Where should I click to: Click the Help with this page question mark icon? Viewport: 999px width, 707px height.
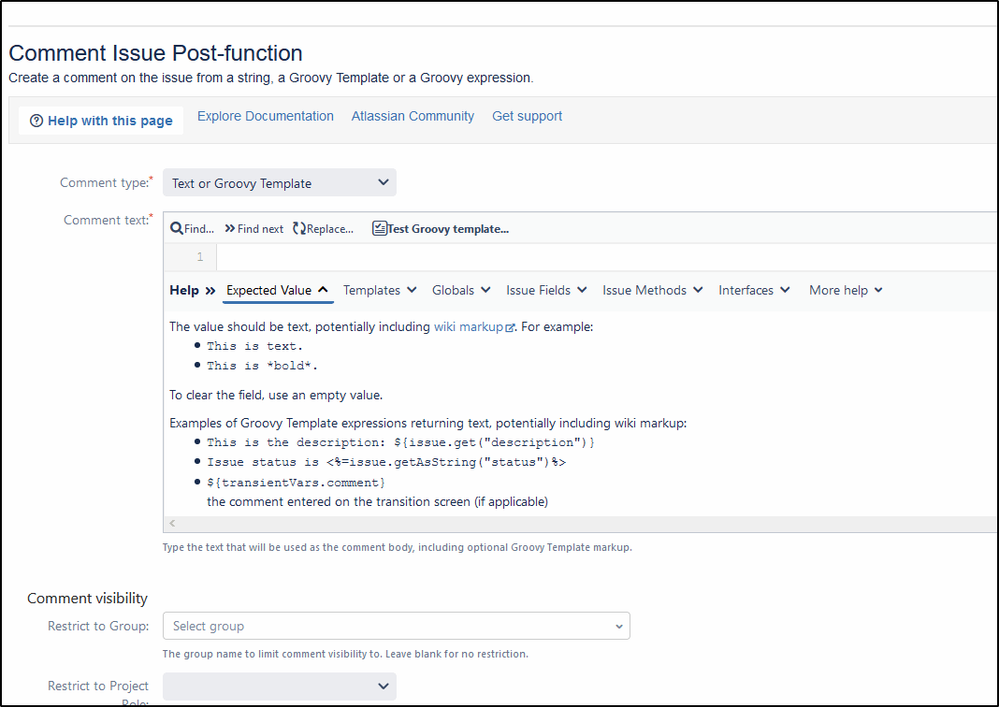[37, 120]
